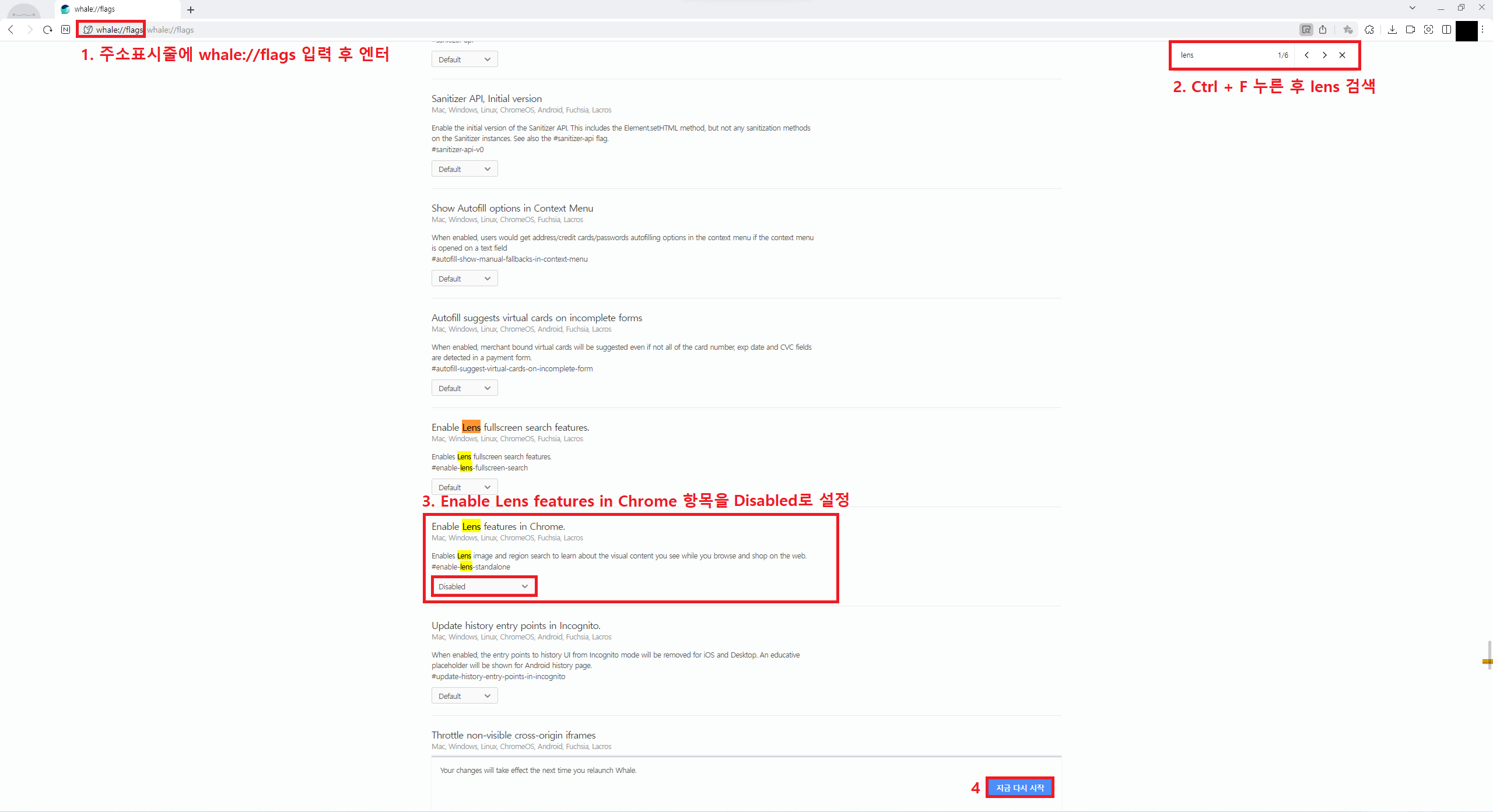Click the bookmark star icon
This screenshot has width=1493, height=812.
point(1348,30)
